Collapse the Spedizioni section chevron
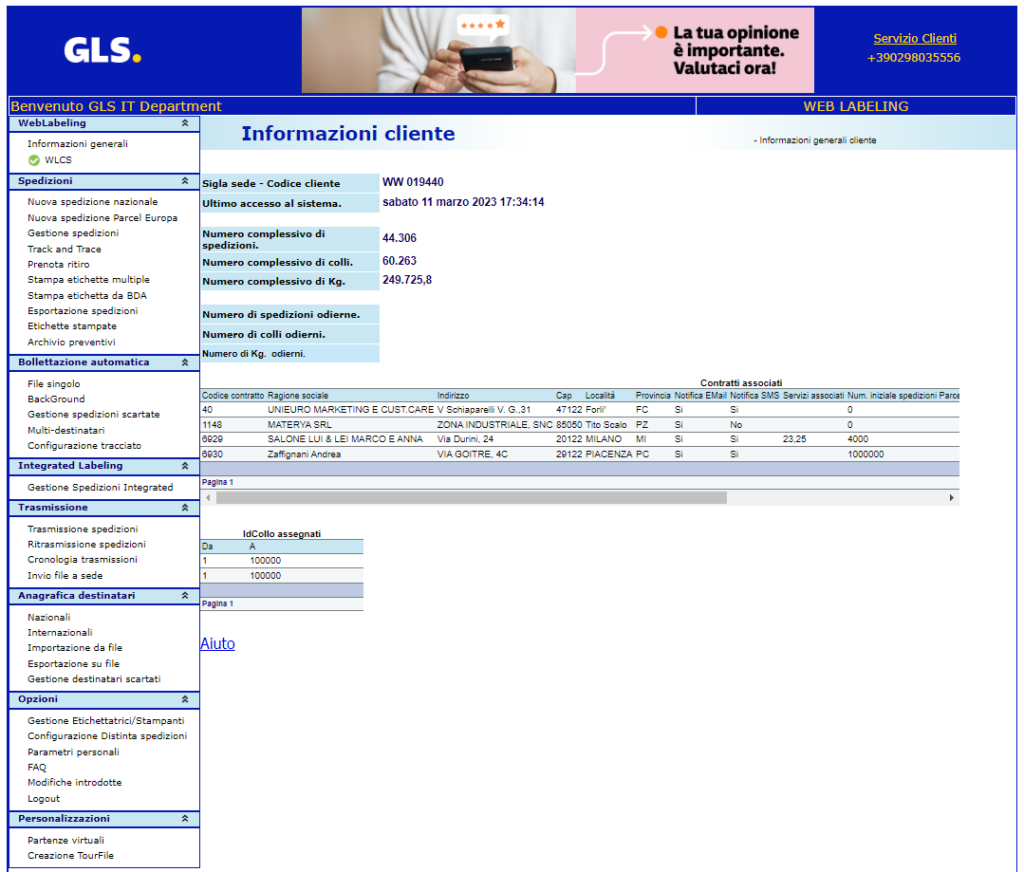The width and height of the screenshot is (1024, 872). 184,181
